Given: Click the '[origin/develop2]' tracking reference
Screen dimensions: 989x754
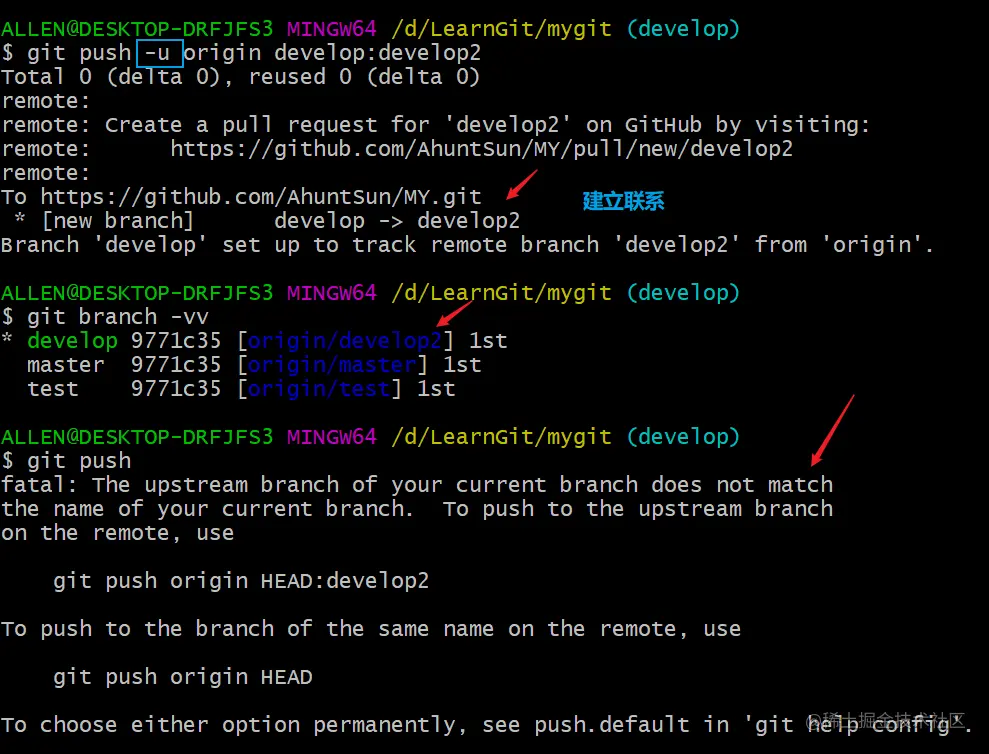Looking at the screenshot, I should 345,341.
